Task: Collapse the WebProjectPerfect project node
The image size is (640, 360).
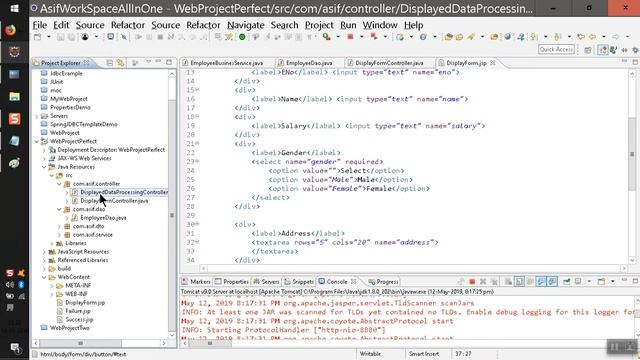Action: point(37,141)
